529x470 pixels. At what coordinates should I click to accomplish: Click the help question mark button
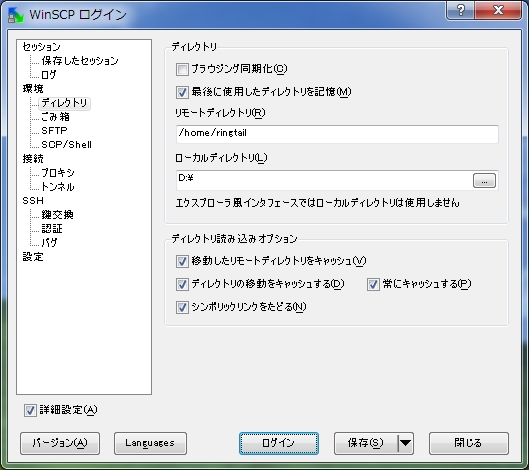pos(460,10)
